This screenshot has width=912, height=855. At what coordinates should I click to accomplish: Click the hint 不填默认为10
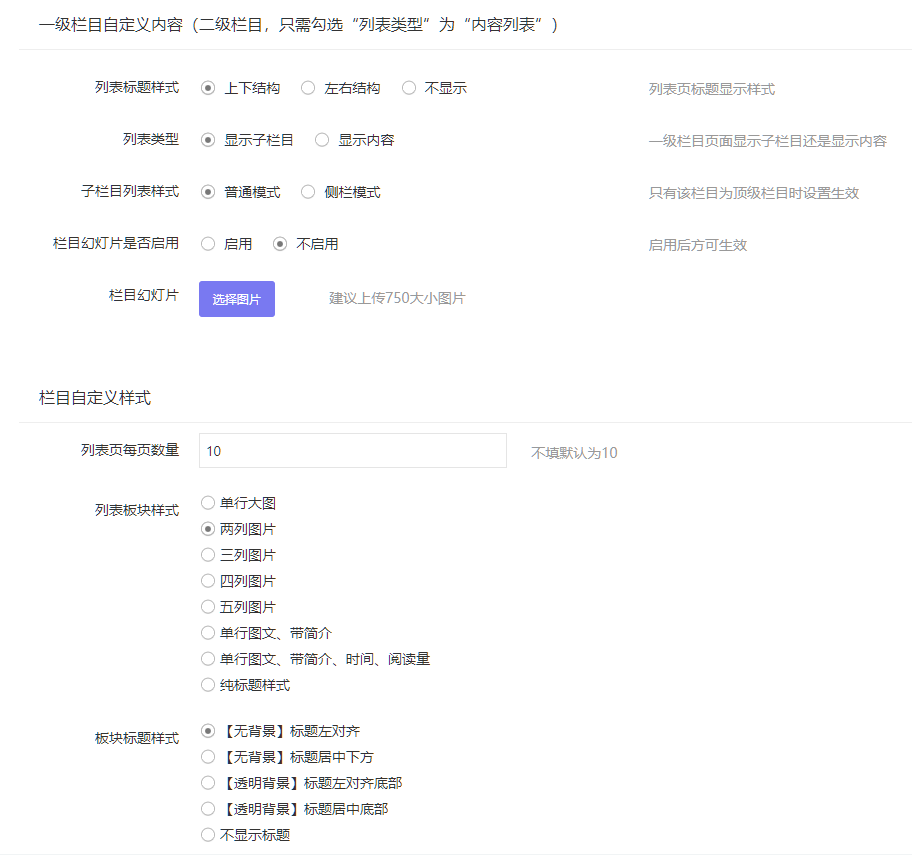(x=574, y=453)
